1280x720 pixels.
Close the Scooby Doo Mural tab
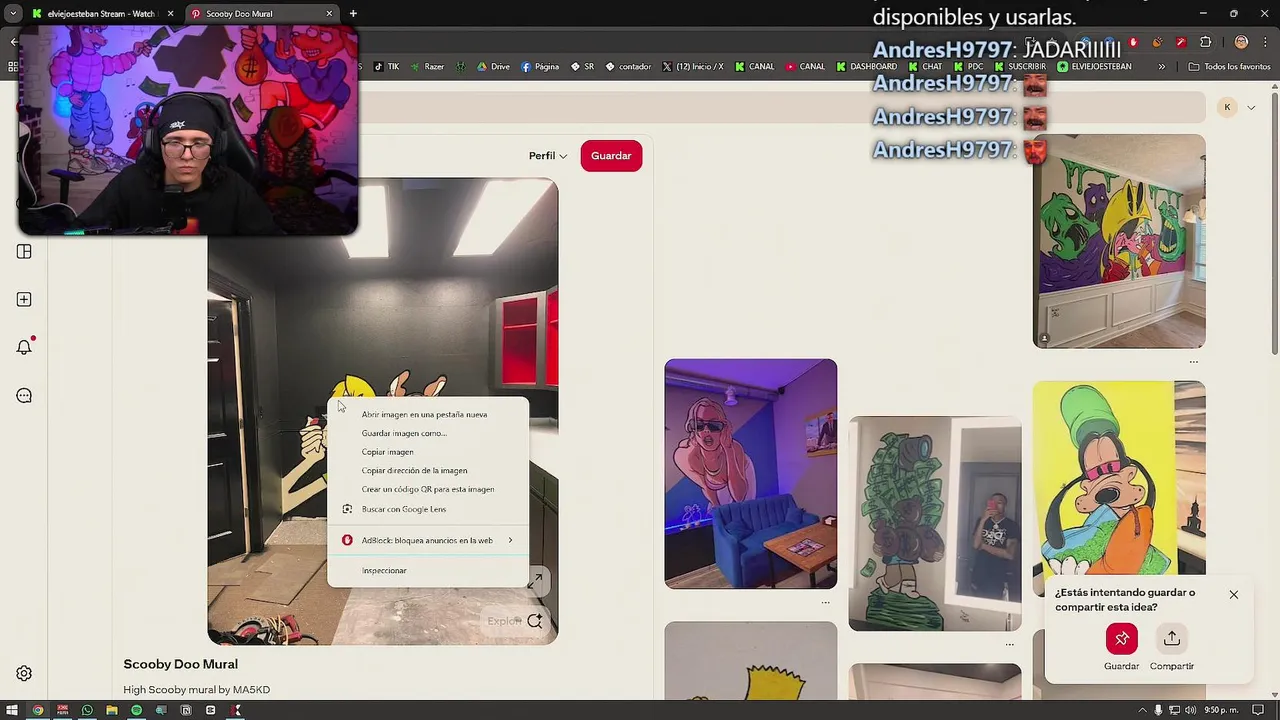329,14
